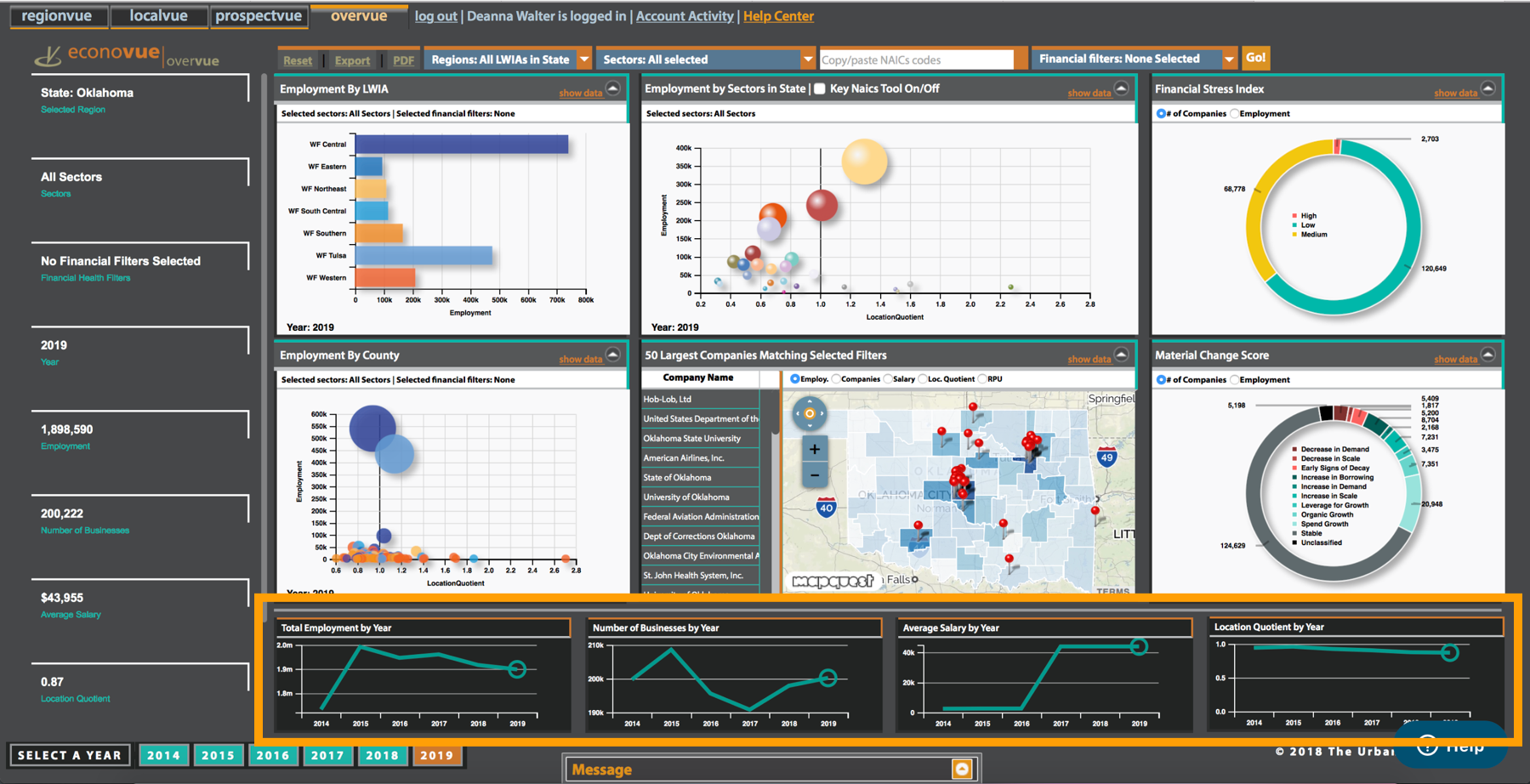This screenshot has height=784, width=1530.
Task: Click the circular pan compass control on the map
Action: coord(810,415)
